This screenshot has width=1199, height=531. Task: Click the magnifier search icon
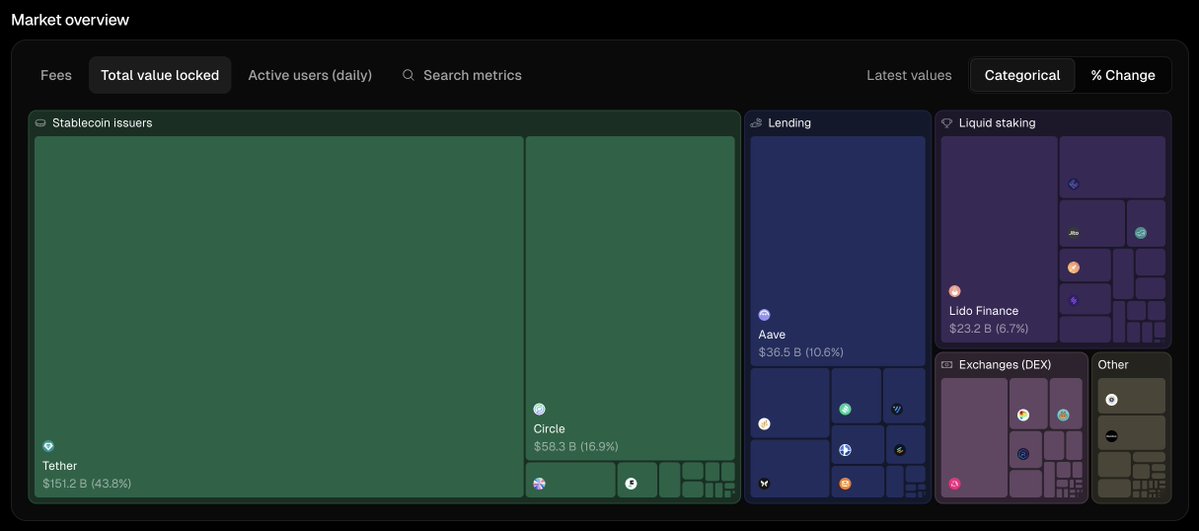click(x=408, y=75)
